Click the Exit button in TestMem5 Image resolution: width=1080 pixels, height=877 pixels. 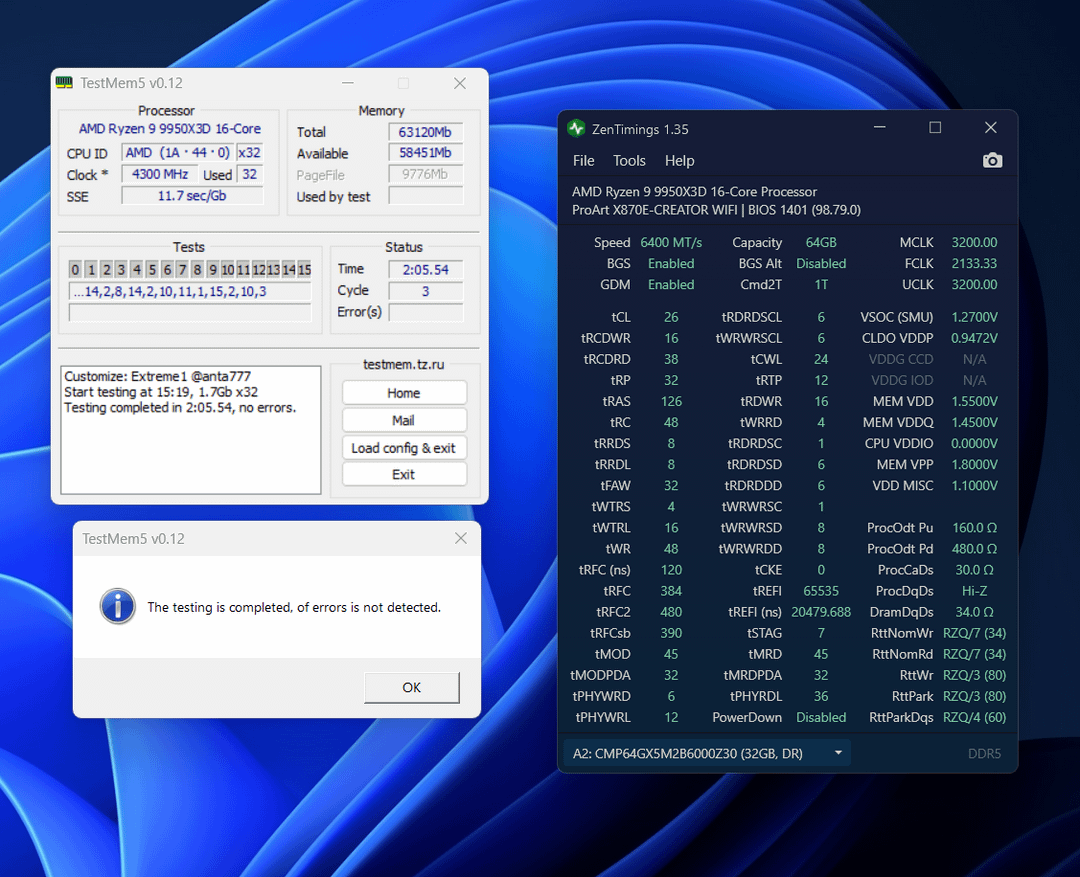pyautogui.click(x=404, y=474)
